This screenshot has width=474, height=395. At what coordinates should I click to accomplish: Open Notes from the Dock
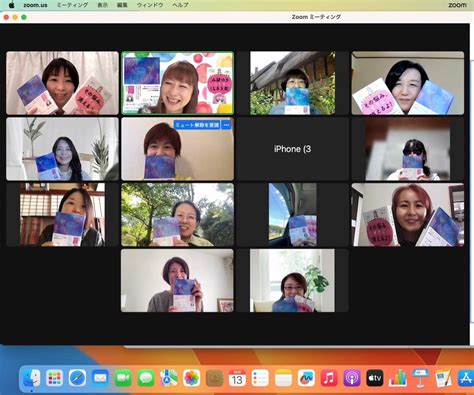pos(283,378)
